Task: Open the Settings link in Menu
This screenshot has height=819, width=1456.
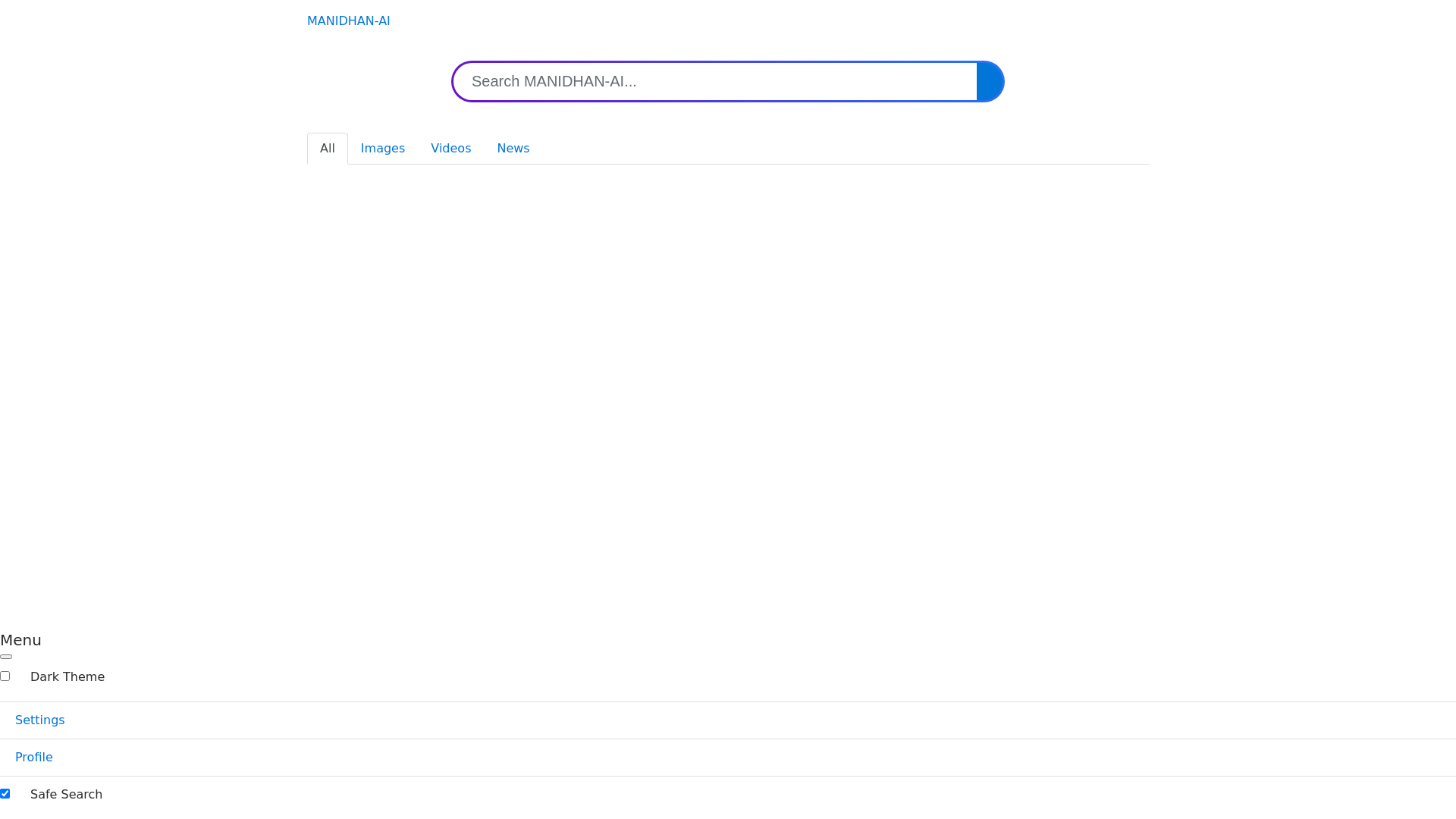Action: 39,720
